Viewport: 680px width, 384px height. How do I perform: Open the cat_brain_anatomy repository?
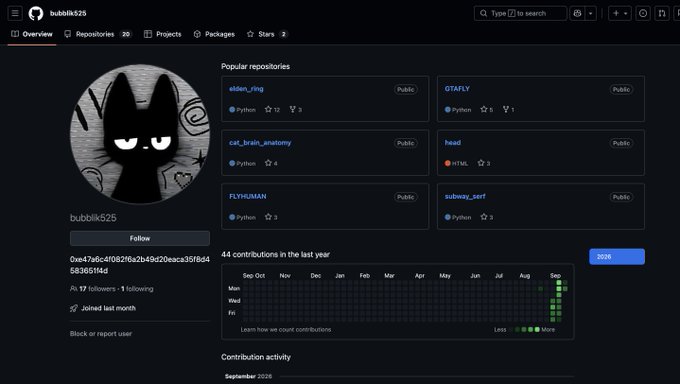(x=260, y=142)
